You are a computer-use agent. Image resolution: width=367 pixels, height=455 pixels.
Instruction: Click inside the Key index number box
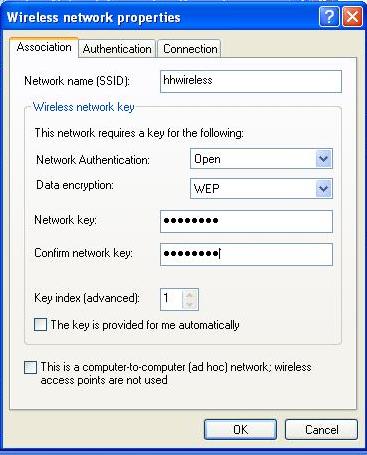click(172, 299)
